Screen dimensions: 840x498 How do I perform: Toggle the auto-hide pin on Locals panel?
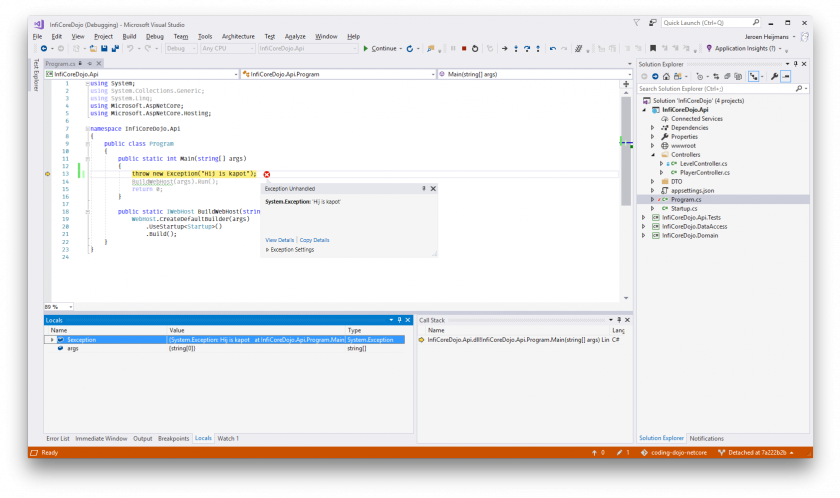click(x=399, y=320)
